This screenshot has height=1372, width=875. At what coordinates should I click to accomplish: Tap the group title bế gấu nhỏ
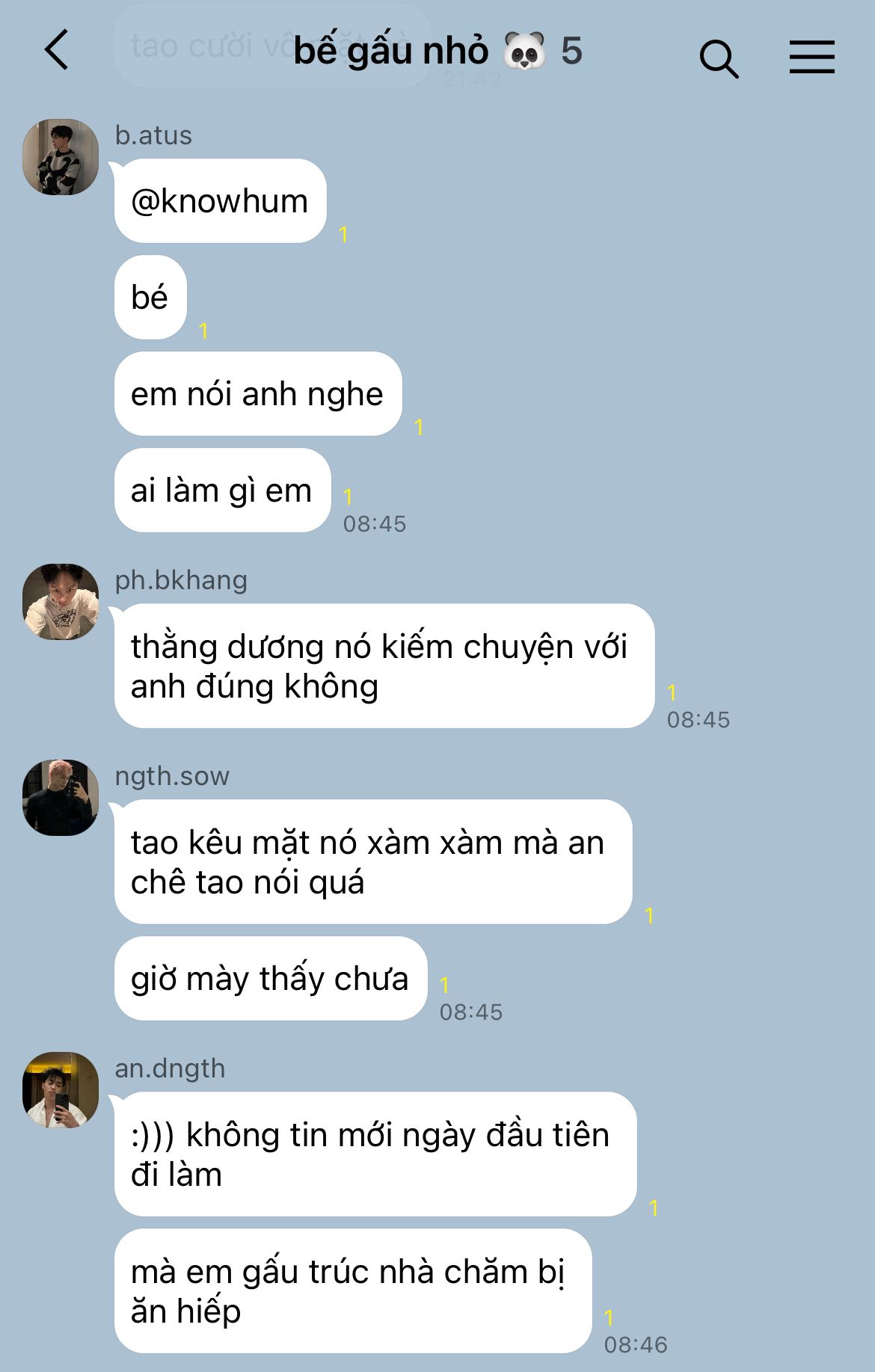[391, 51]
